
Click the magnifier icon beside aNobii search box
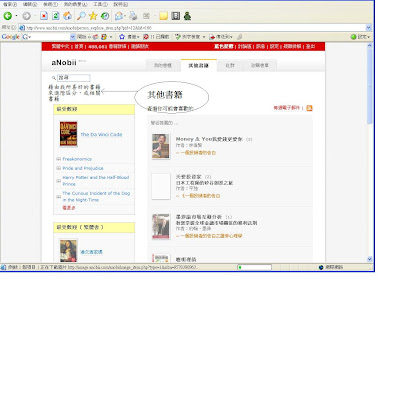54,78
